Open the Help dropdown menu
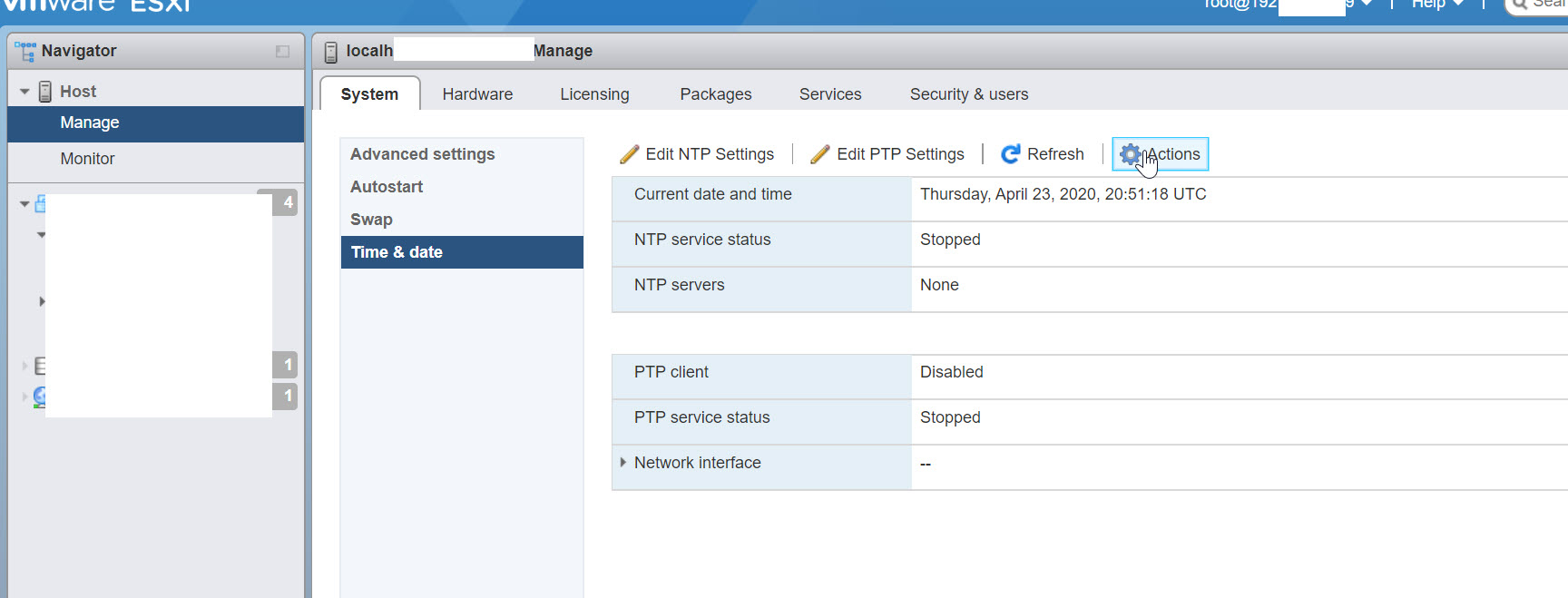This screenshot has height=598, width=1568. pyautogui.click(x=1437, y=5)
